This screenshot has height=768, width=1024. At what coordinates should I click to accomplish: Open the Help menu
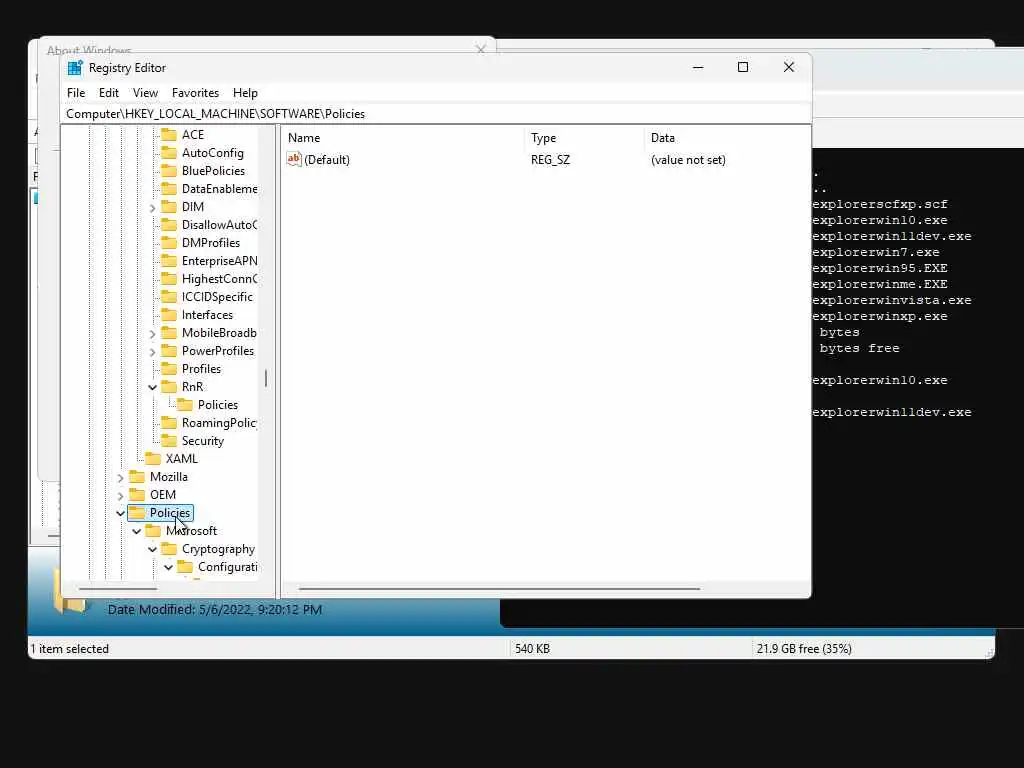point(245,93)
